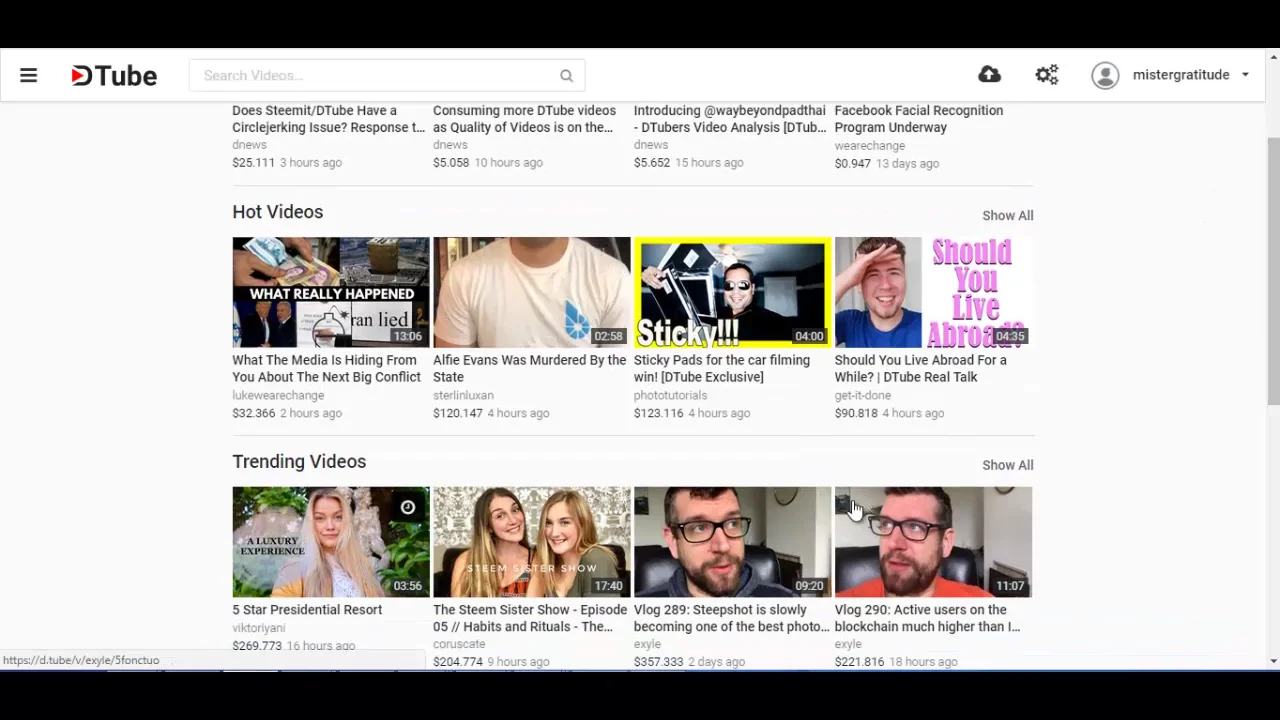Viewport: 1280px width, 720px height.
Task: Expand the mistergratitude account dropdown arrow
Action: coord(1245,75)
